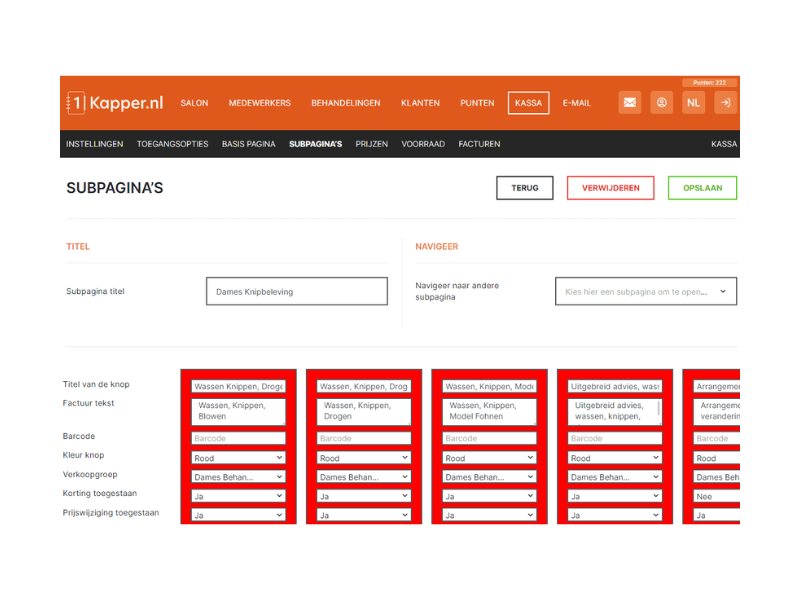The image size is (800, 600).
Task: Go to VOORRAAD tab
Action: [x=423, y=144]
